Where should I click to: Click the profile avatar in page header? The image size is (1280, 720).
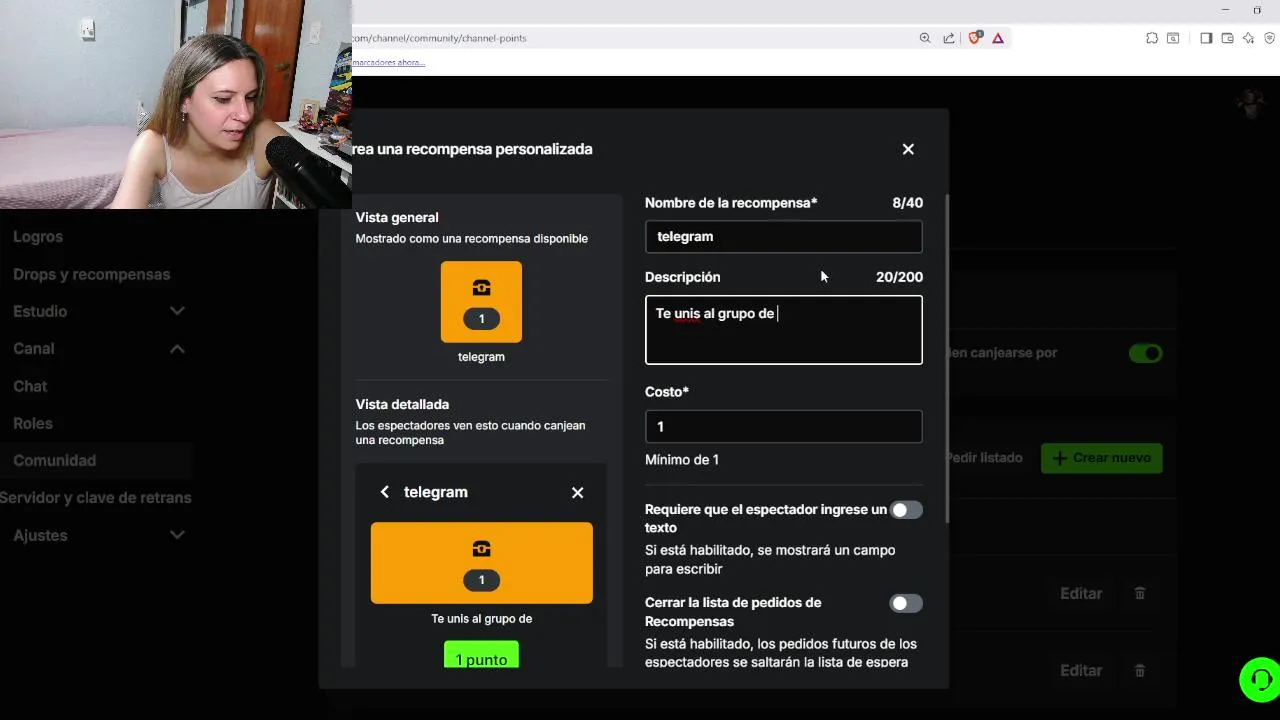[x=1251, y=103]
